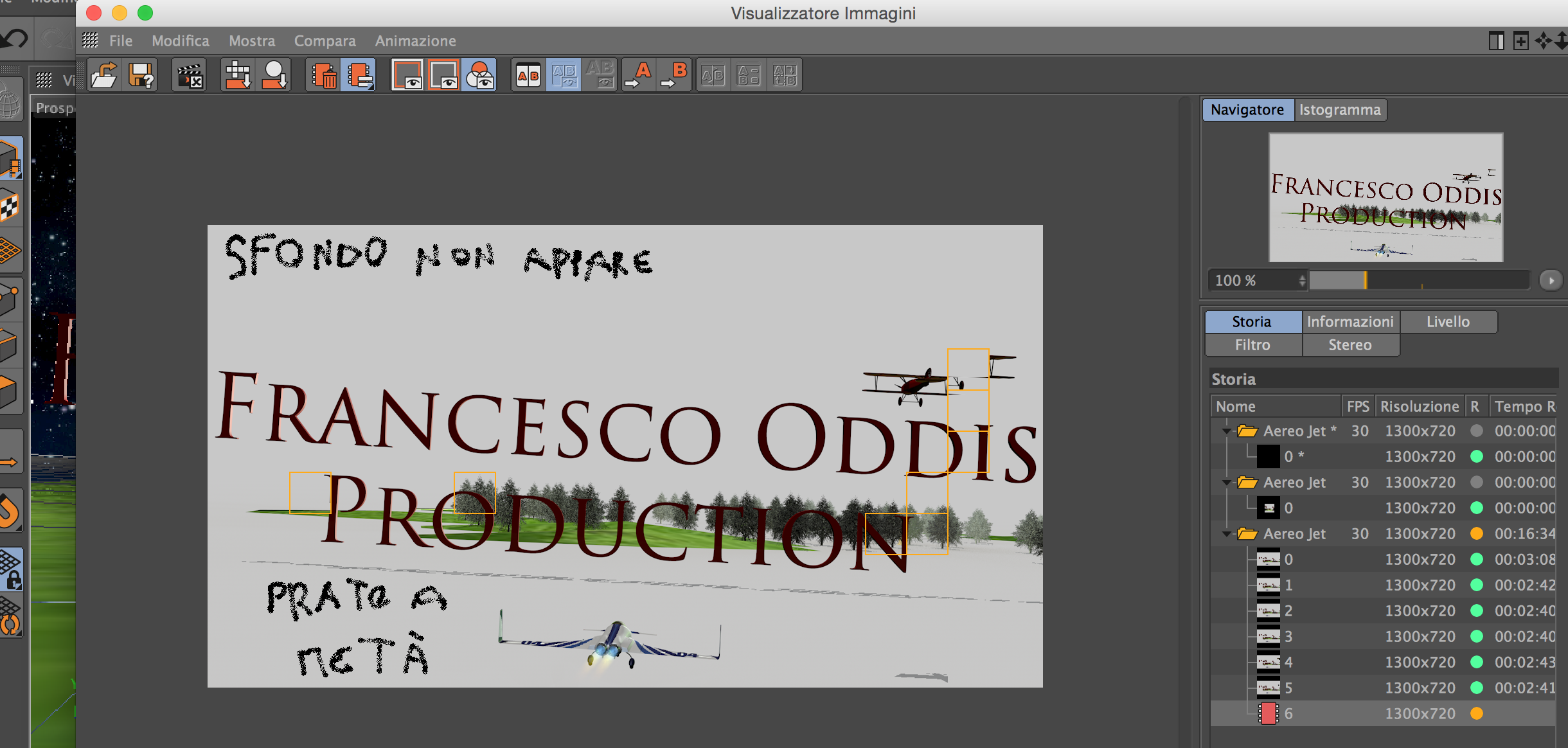The height and width of the screenshot is (748, 1568).
Task: Click the AB Compare icon
Action: pos(528,76)
